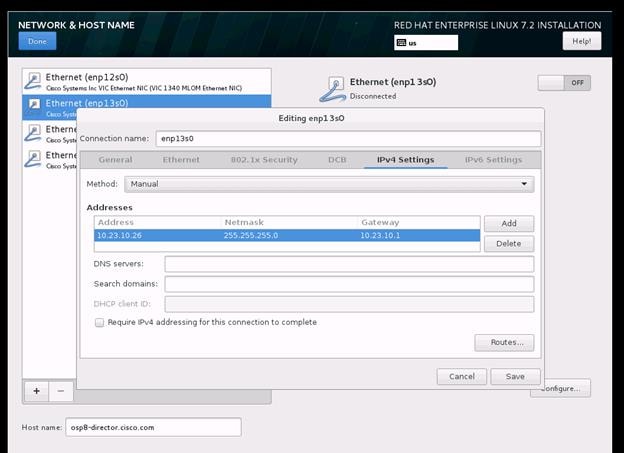Click the fourth Ethernet device icon in list
The width and height of the screenshot is (624, 453).
(x=33, y=159)
